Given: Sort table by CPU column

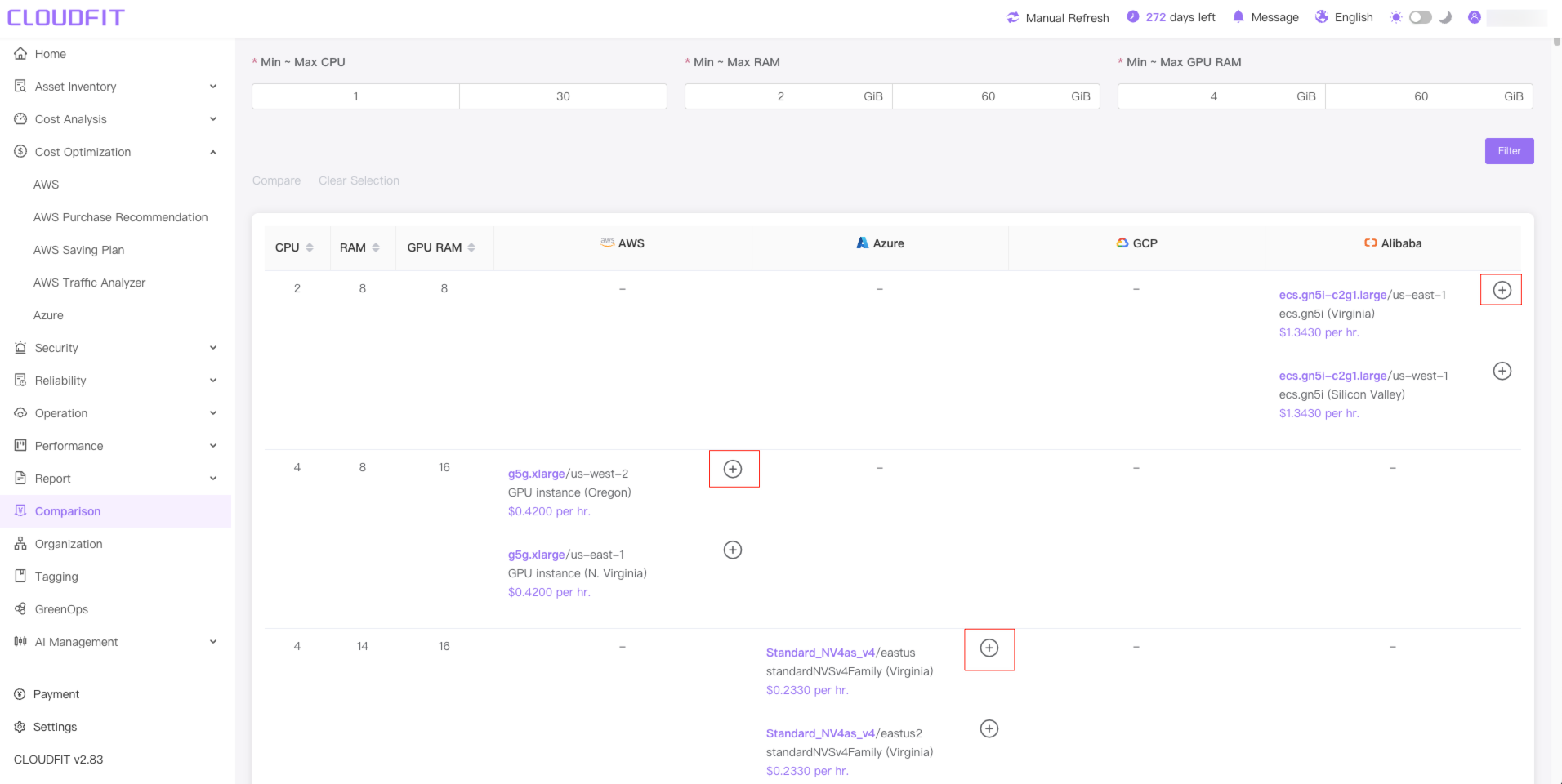Looking at the screenshot, I should pos(310,247).
